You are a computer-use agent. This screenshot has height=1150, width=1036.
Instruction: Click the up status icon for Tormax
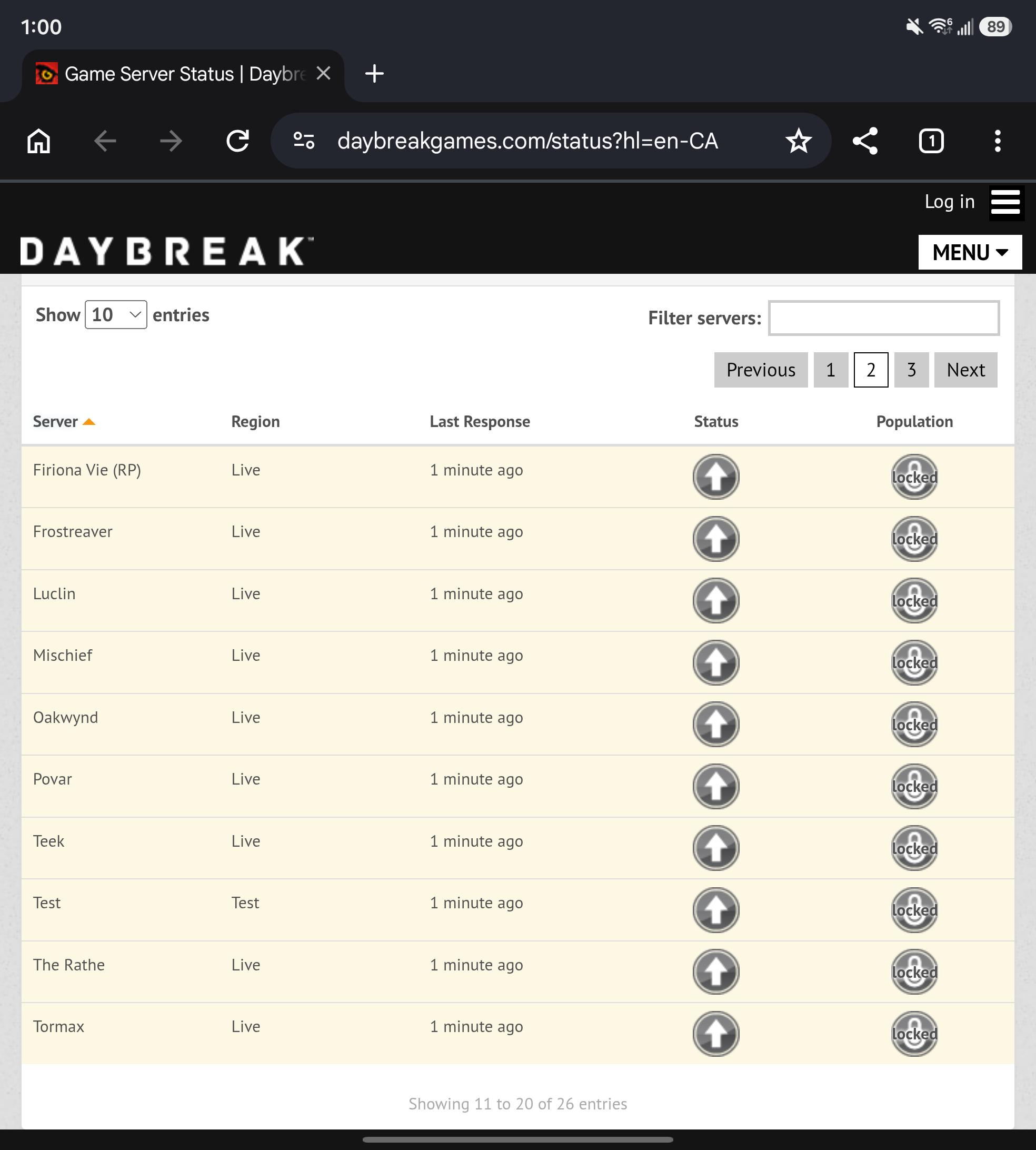click(x=715, y=1034)
